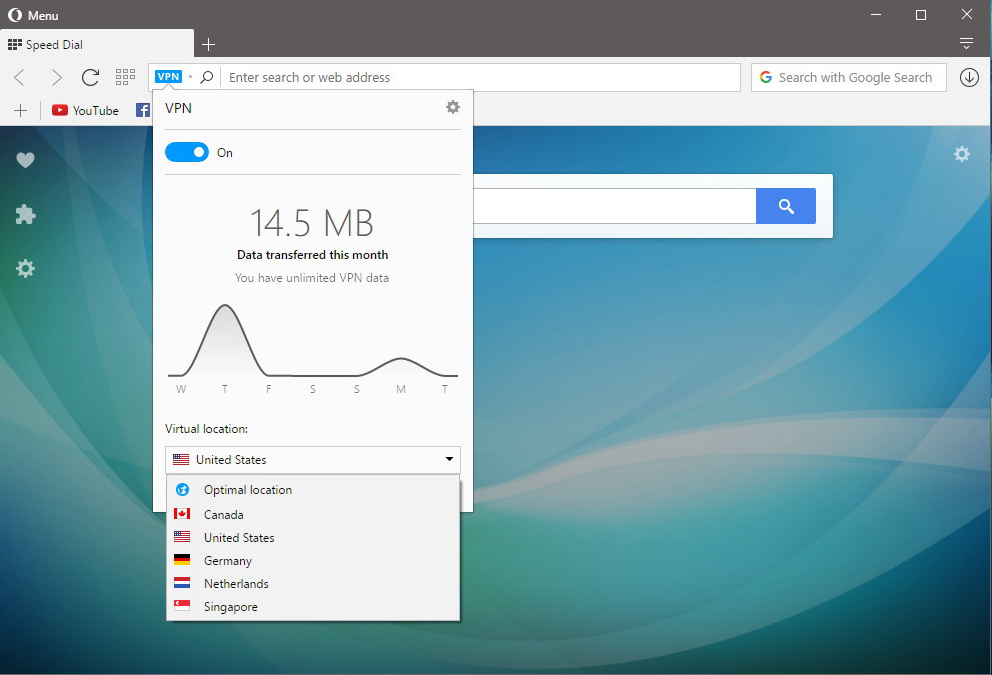The image size is (992, 675).
Task: Go forward with the forward arrow
Action: pos(56,77)
